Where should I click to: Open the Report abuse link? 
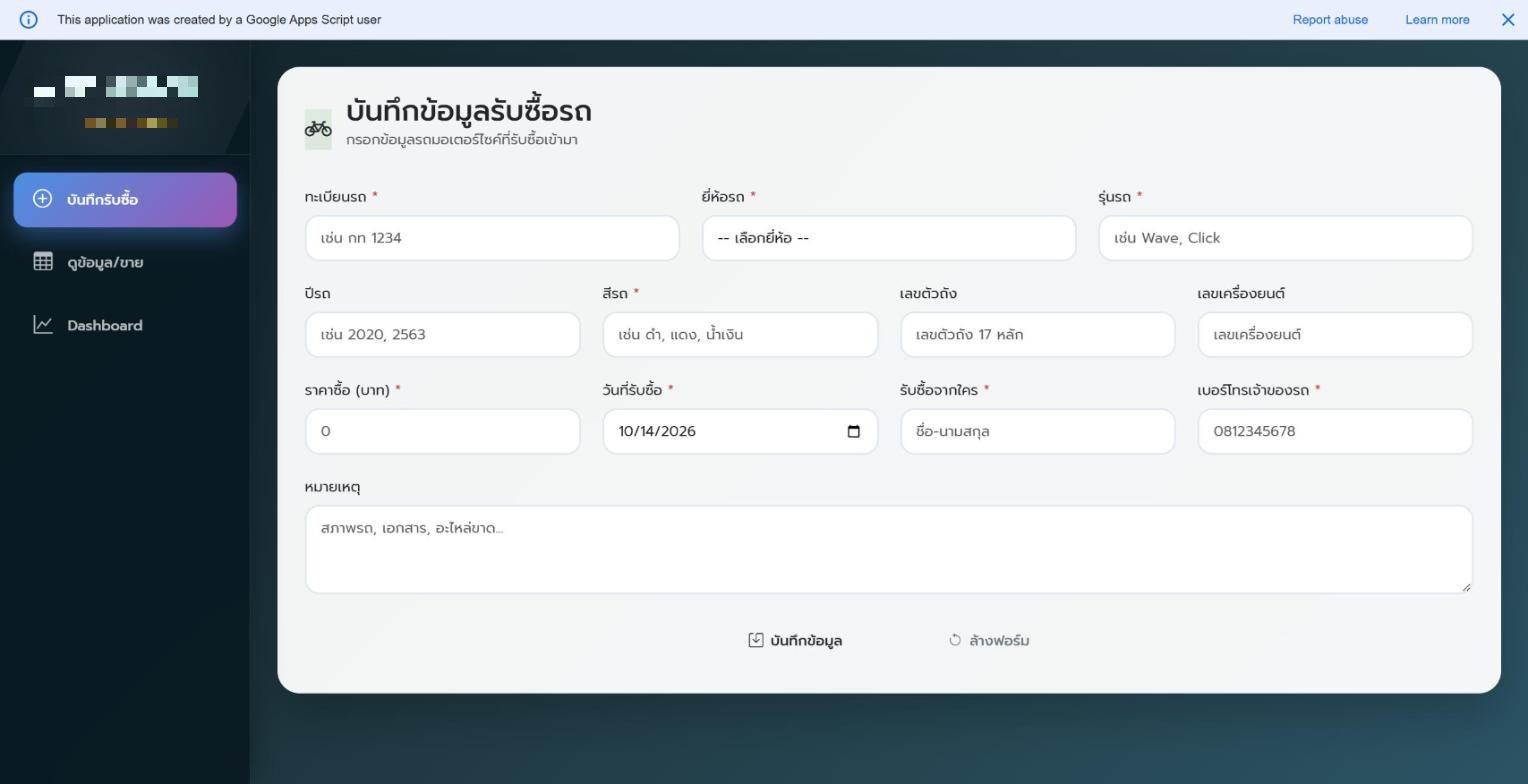(x=1330, y=20)
